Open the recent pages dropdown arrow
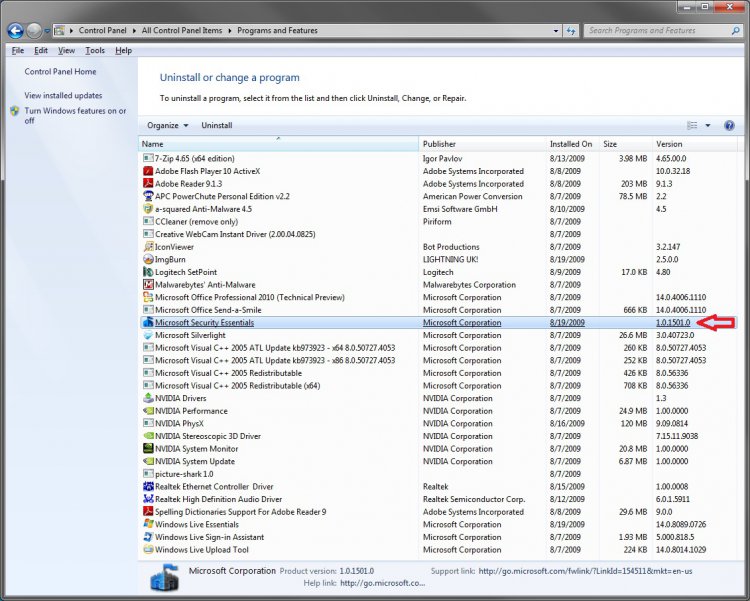Viewport: 750px width, 601px height. click(x=47, y=31)
